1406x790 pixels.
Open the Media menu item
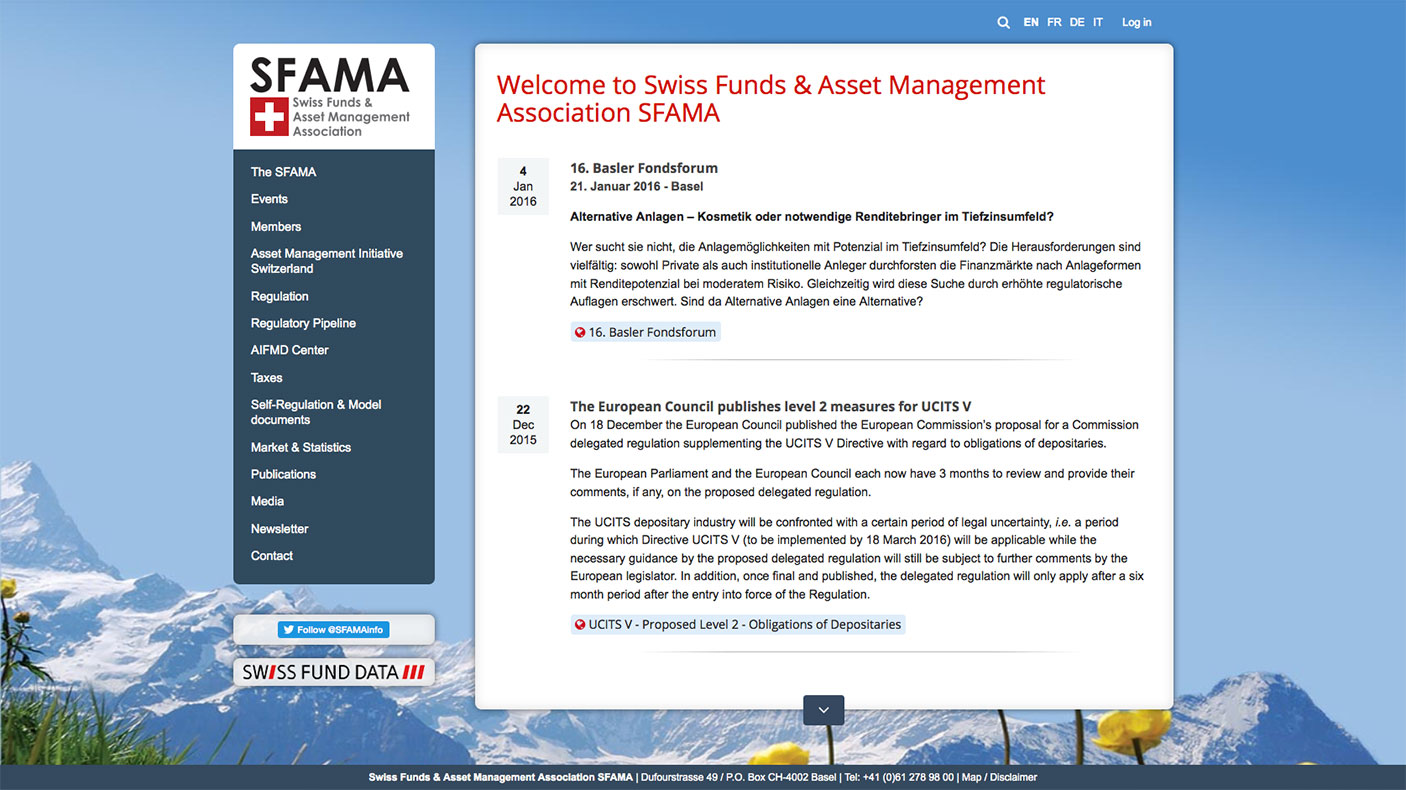(x=267, y=501)
